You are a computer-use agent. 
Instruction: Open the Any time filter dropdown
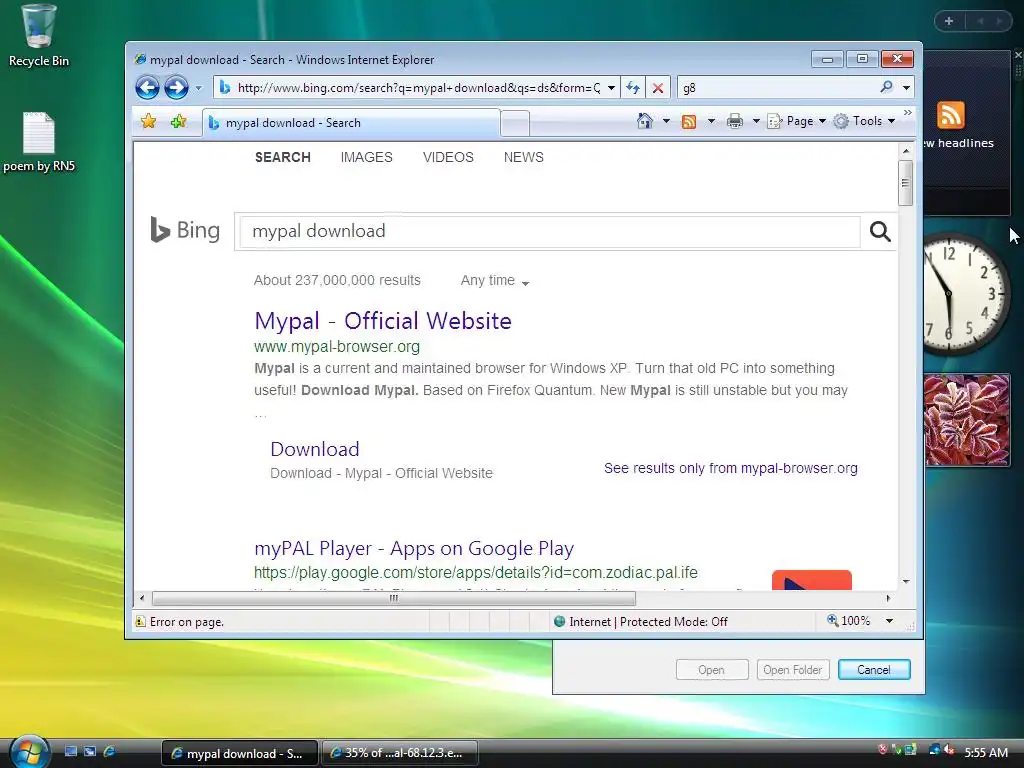pos(494,281)
